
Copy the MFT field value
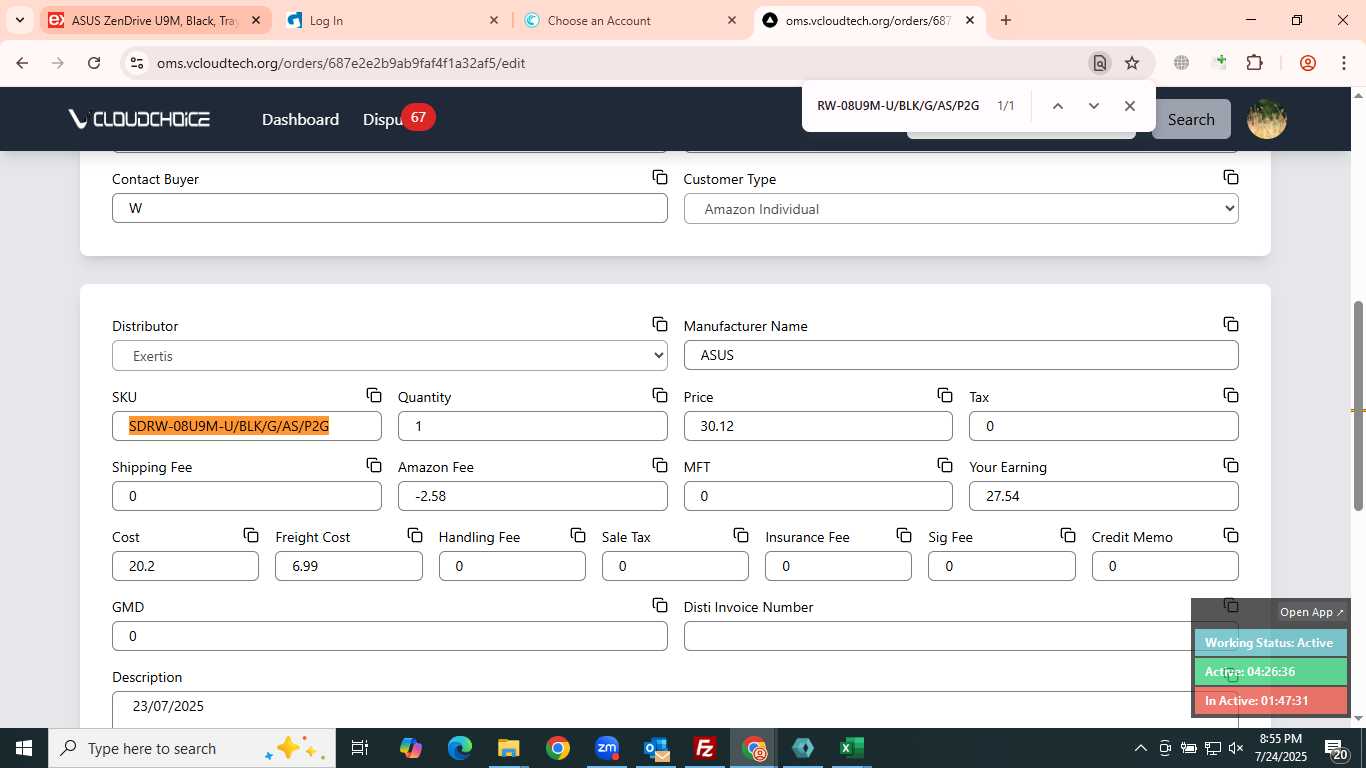[945, 465]
